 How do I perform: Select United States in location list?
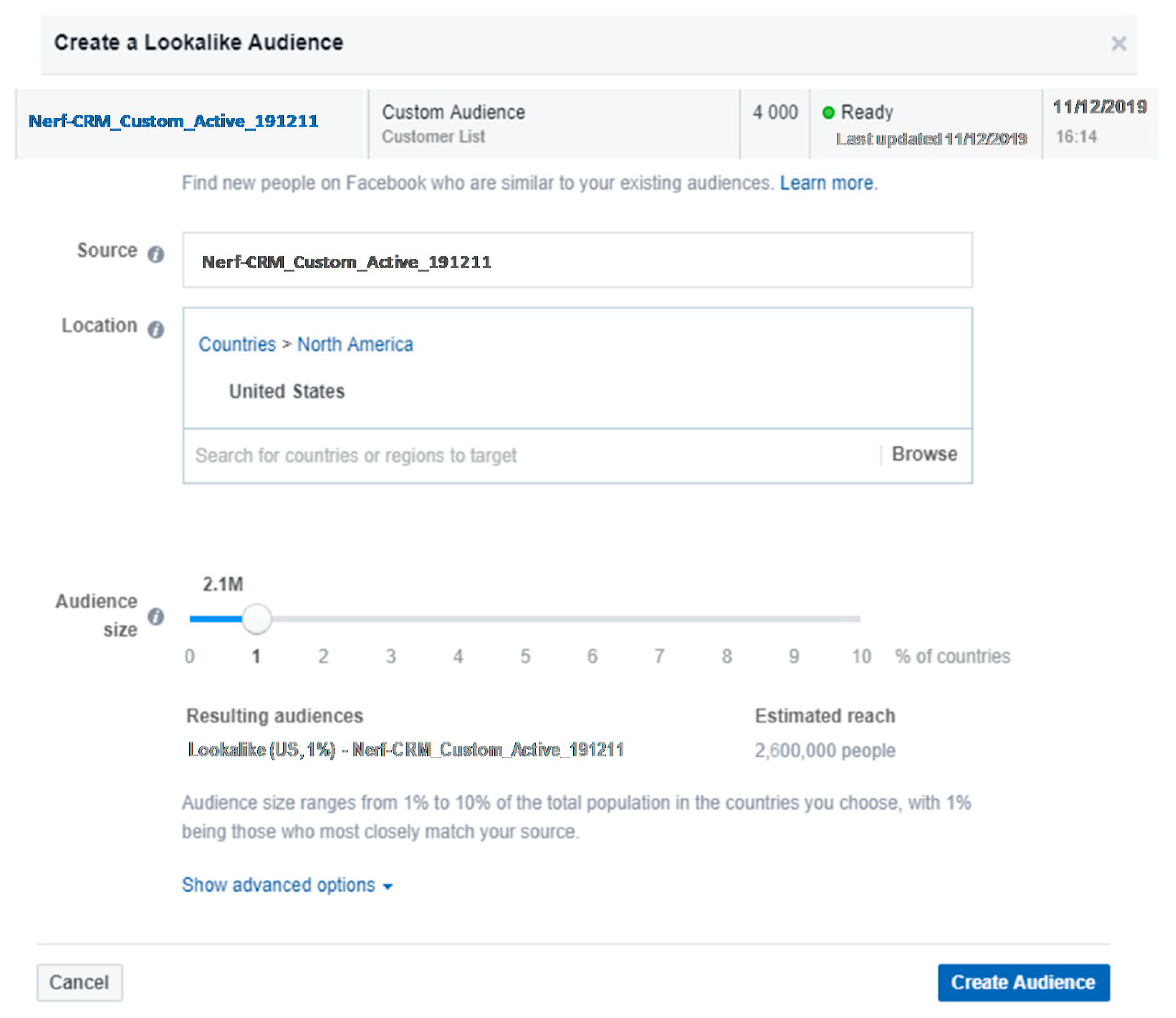[x=287, y=391]
